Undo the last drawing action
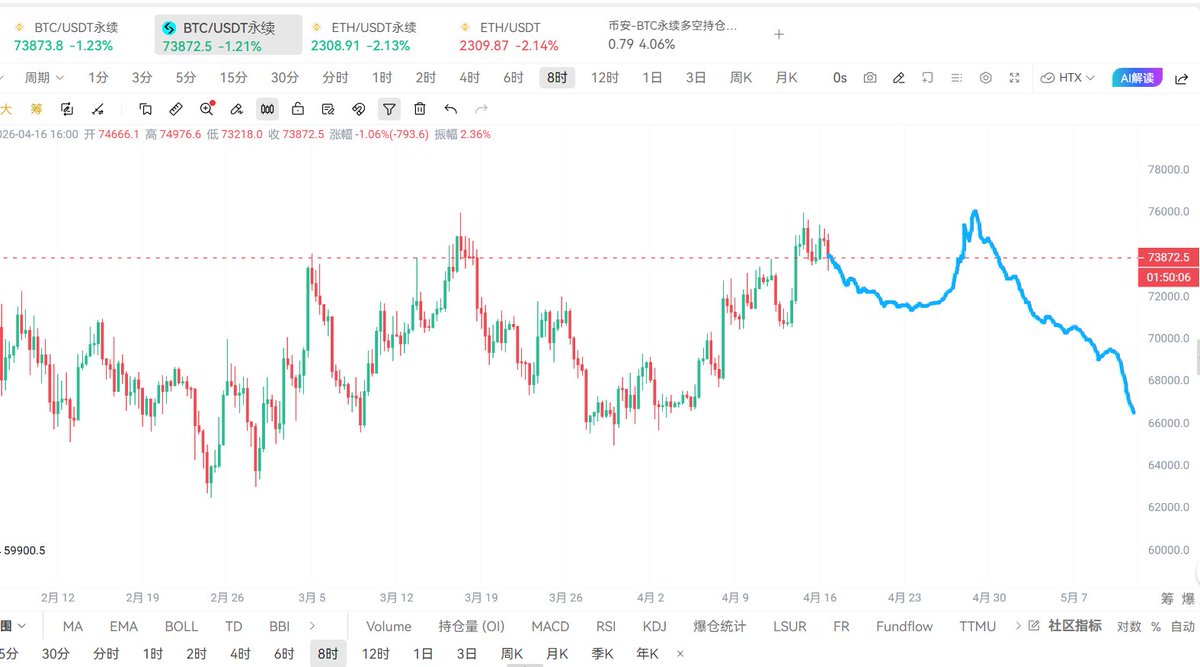The width and height of the screenshot is (1200, 667). point(448,108)
